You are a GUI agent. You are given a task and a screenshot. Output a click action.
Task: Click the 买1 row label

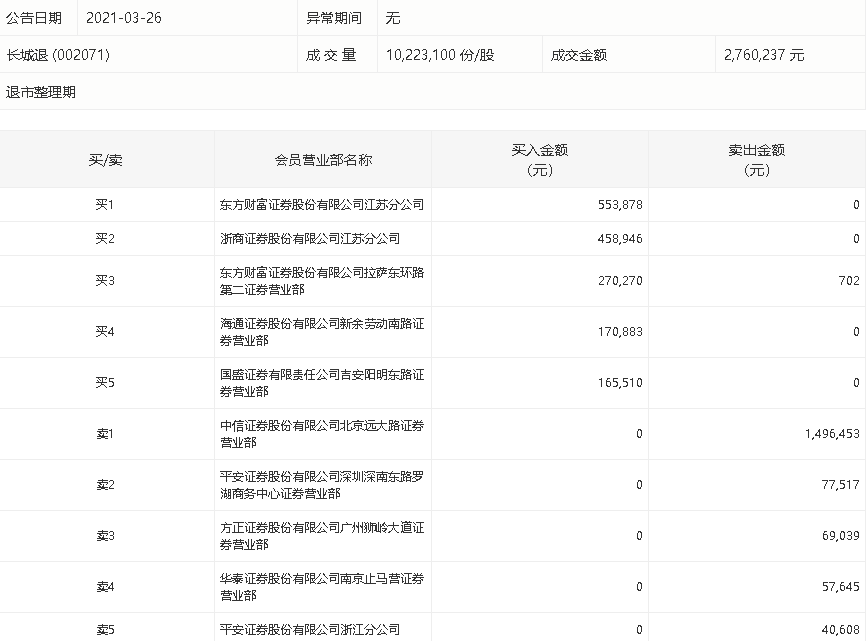click(105, 204)
